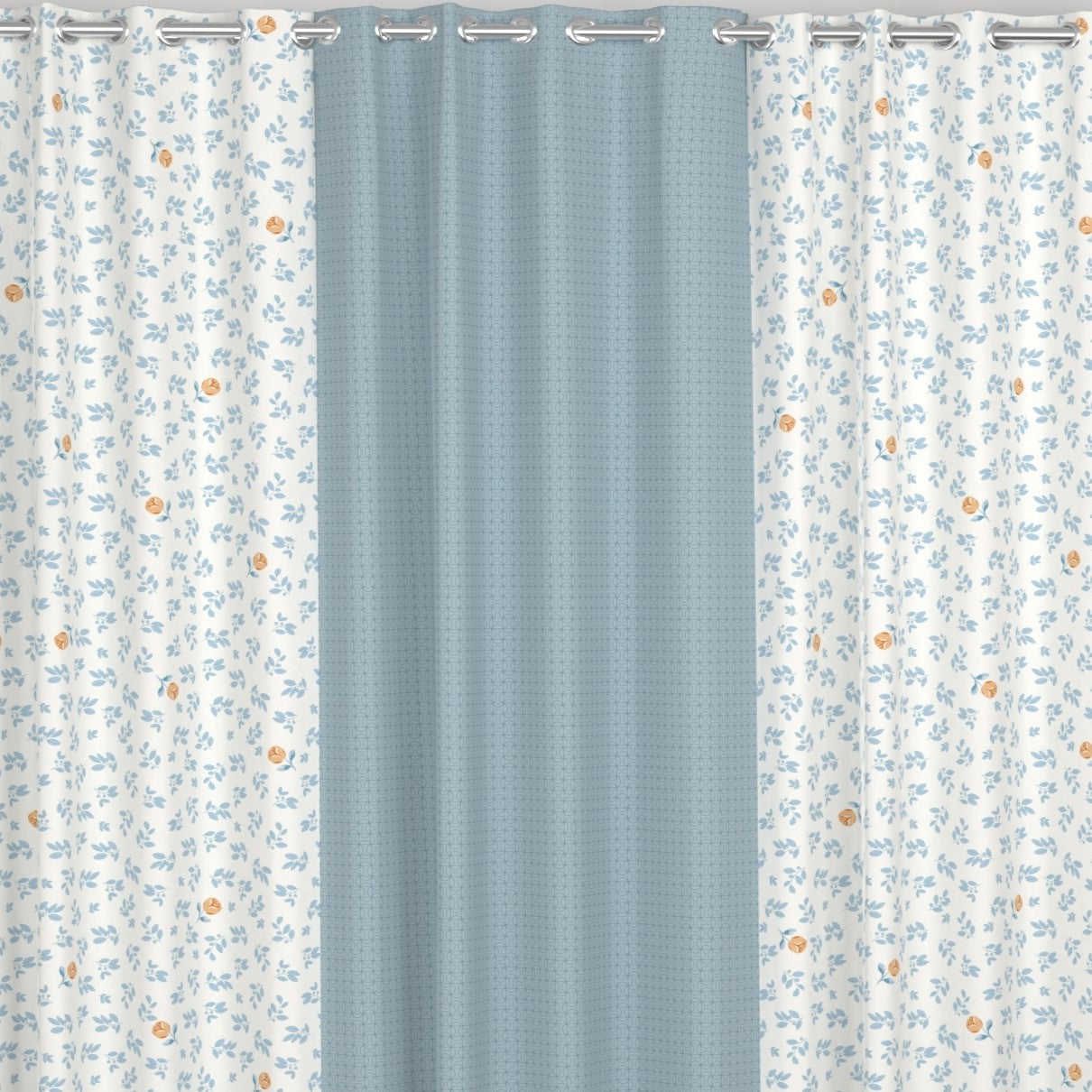This screenshot has height=1092, width=1092.
Task: Click second full grommet on left floral panel
Action: (199, 32)
